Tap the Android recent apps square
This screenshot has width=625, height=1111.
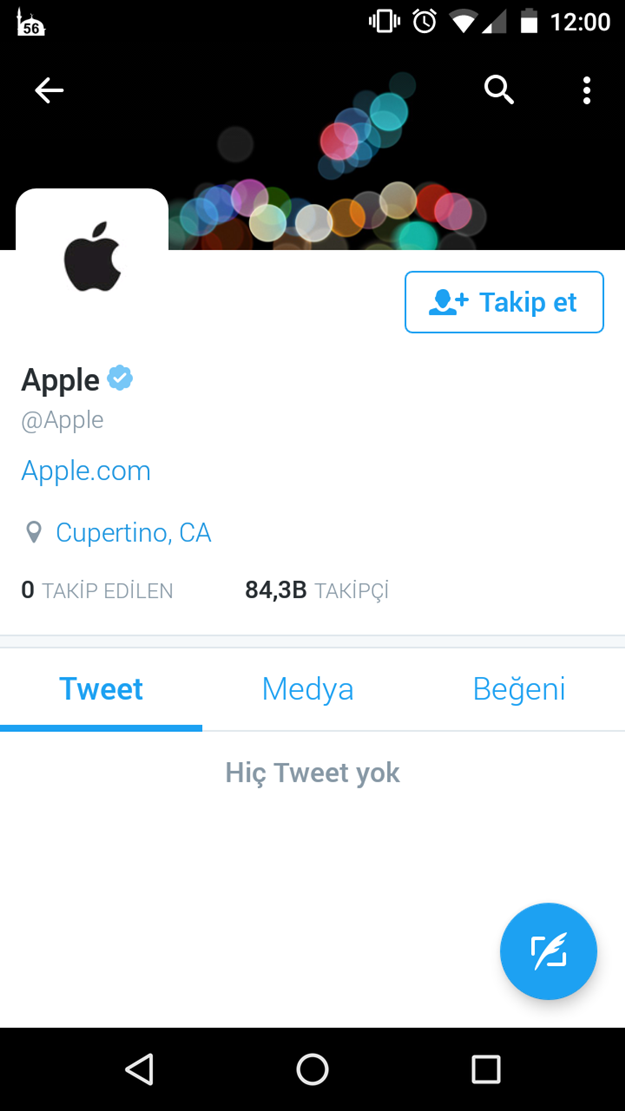pos(486,1068)
